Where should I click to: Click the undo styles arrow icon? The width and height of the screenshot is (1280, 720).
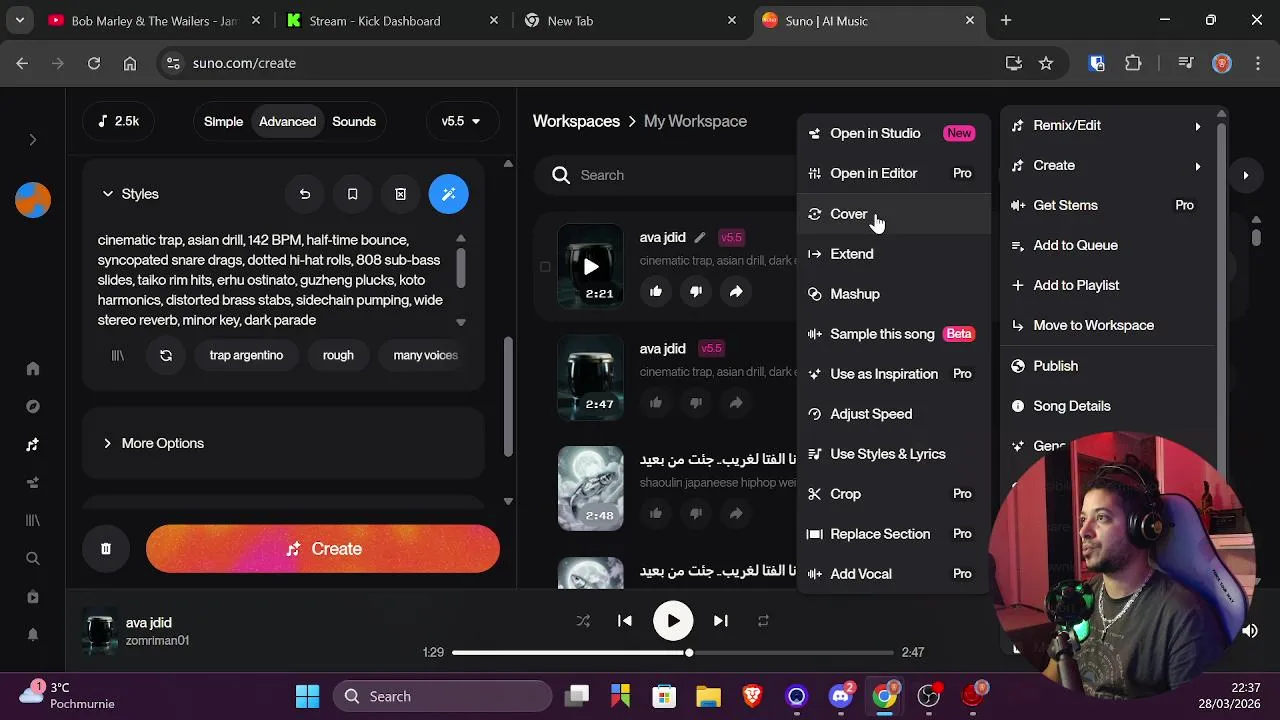coord(305,194)
